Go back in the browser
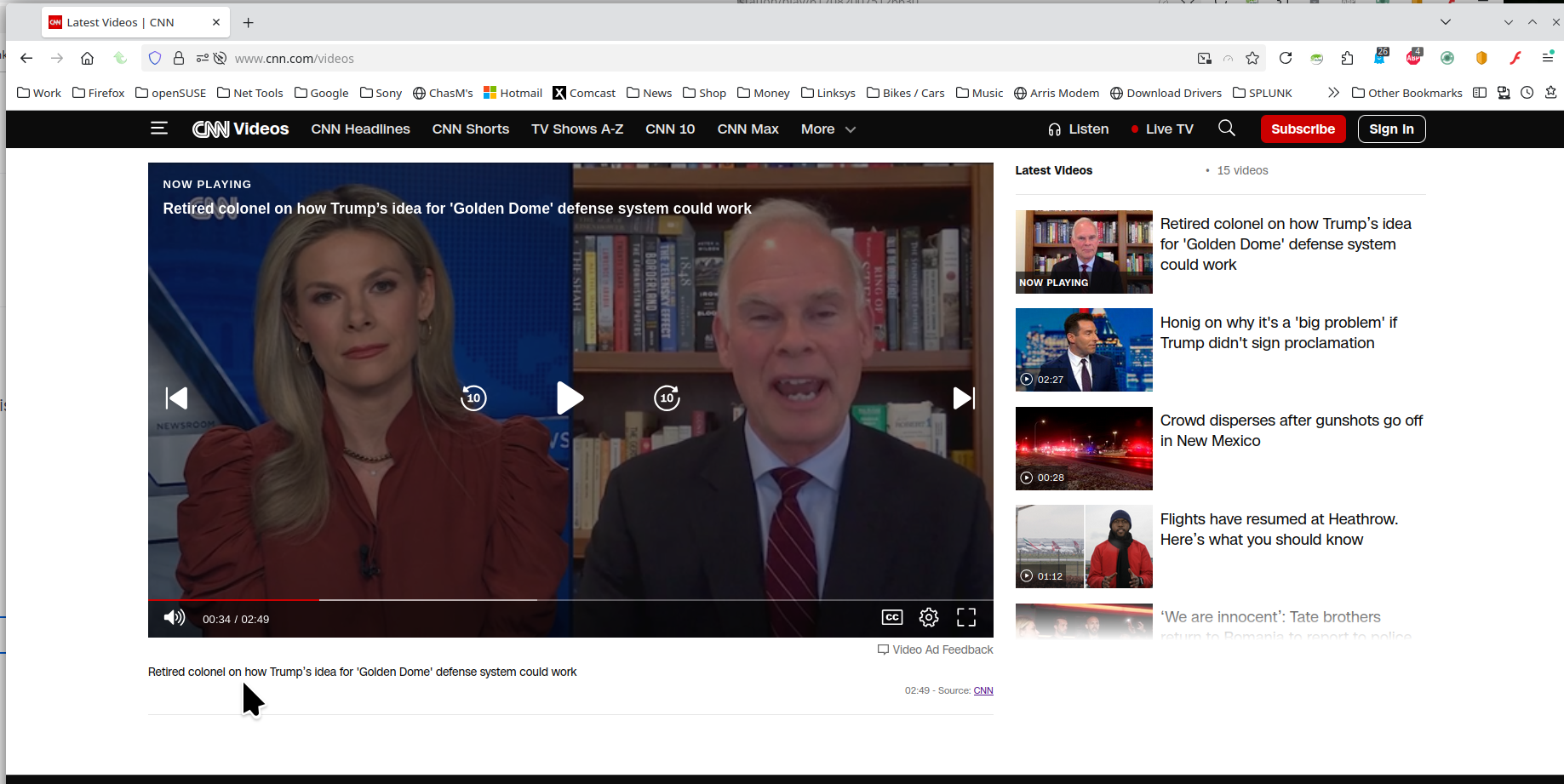 (26, 58)
